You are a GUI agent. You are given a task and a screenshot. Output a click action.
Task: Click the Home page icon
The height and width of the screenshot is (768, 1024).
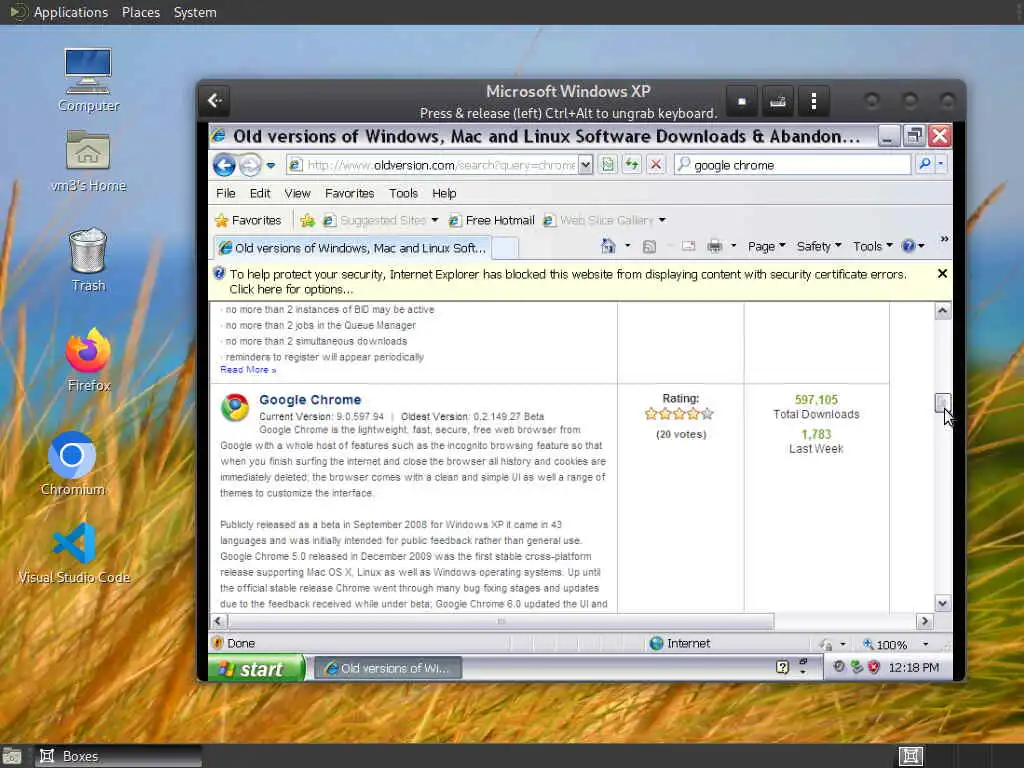(608, 246)
